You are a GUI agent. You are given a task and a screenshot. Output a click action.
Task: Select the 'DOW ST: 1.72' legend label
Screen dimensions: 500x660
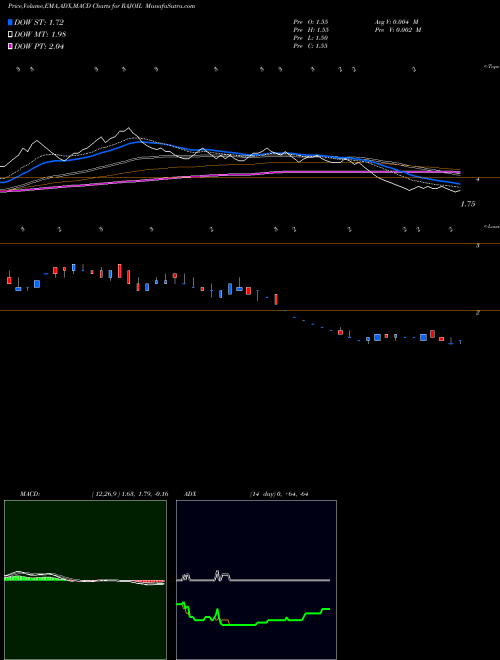pyautogui.click(x=39, y=22)
